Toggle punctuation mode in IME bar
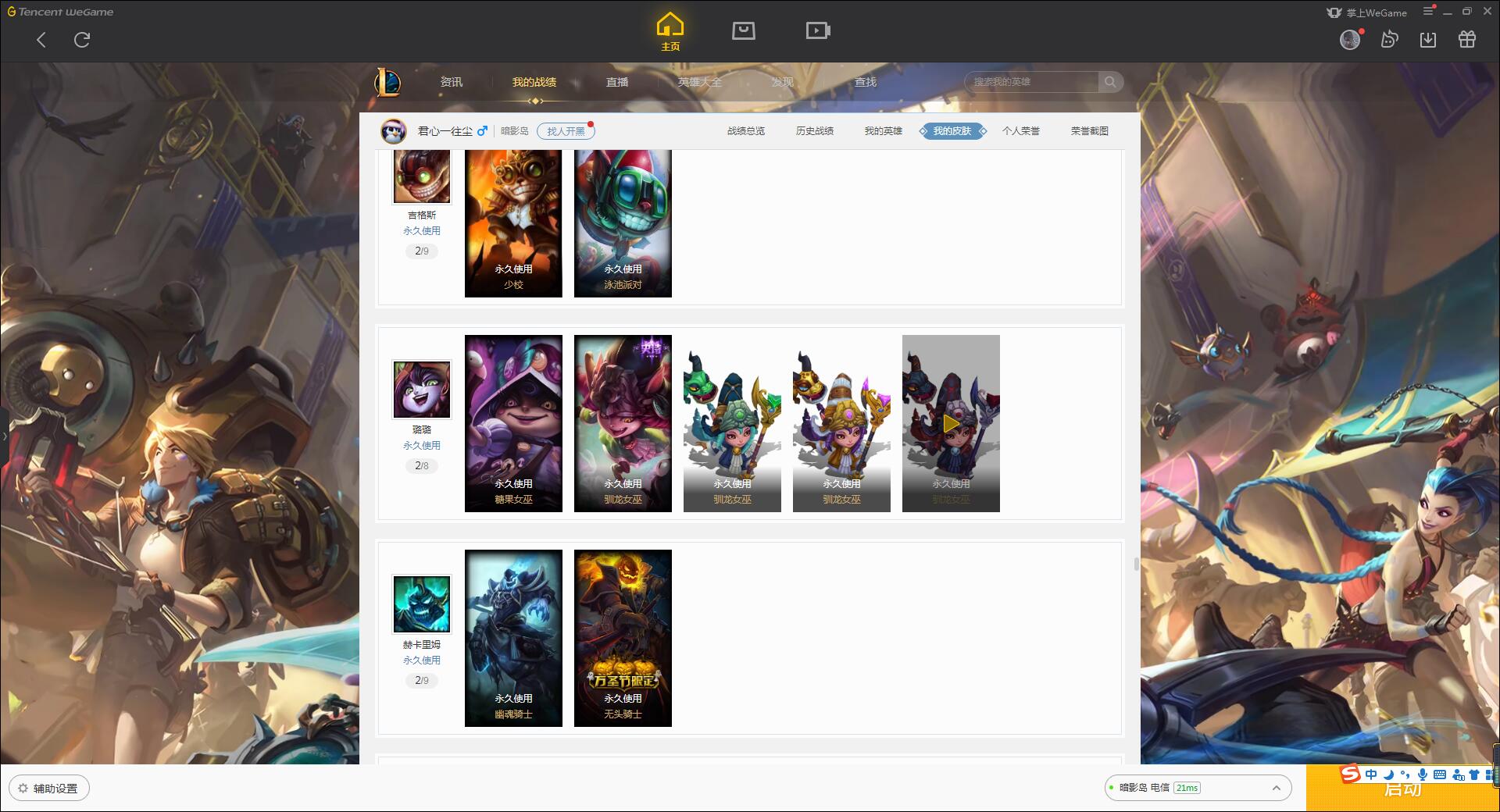 click(x=1405, y=775)
